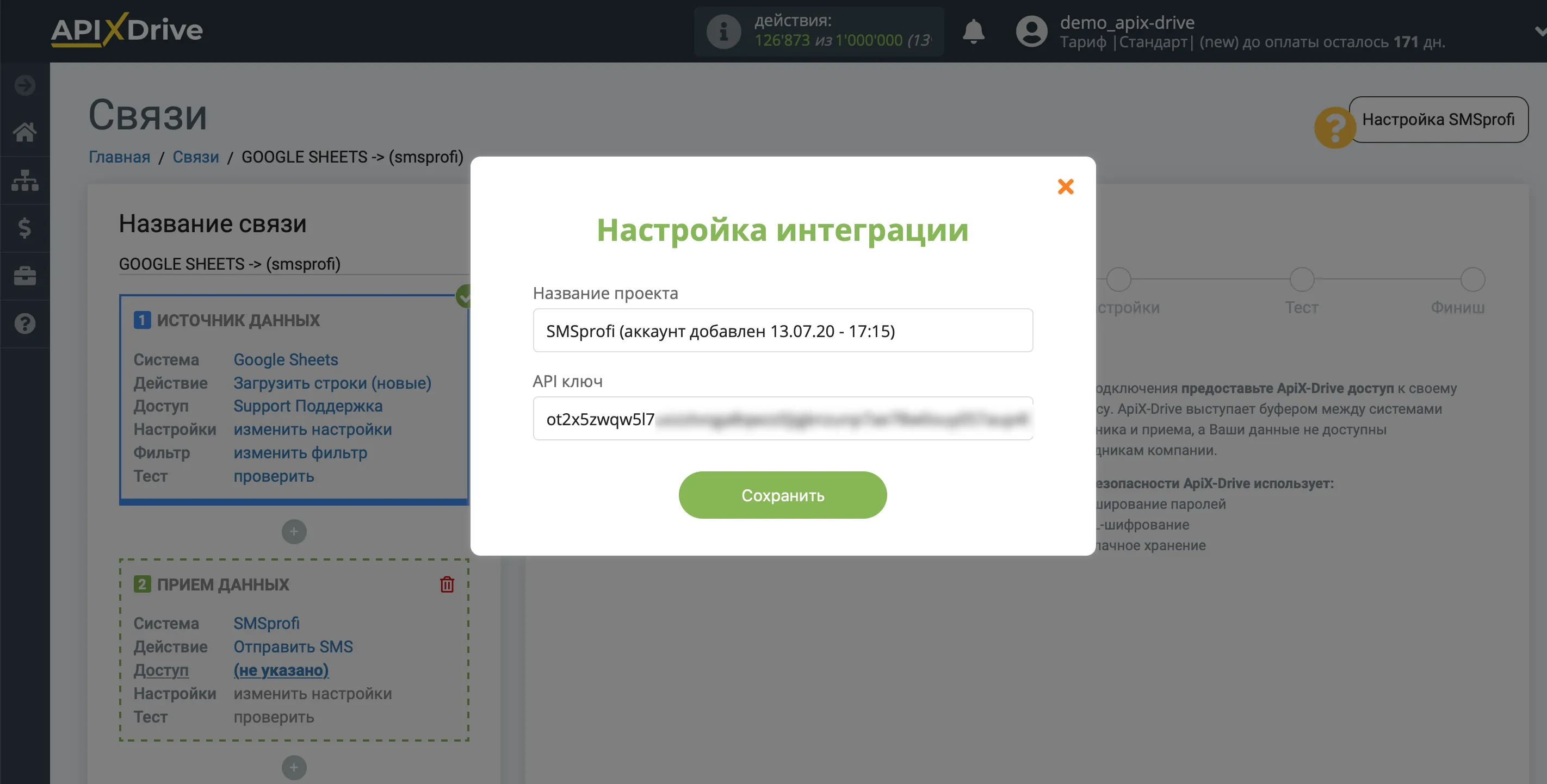Focus the API ключ input field
This screenshot has height=784, width=1547.
783,419
